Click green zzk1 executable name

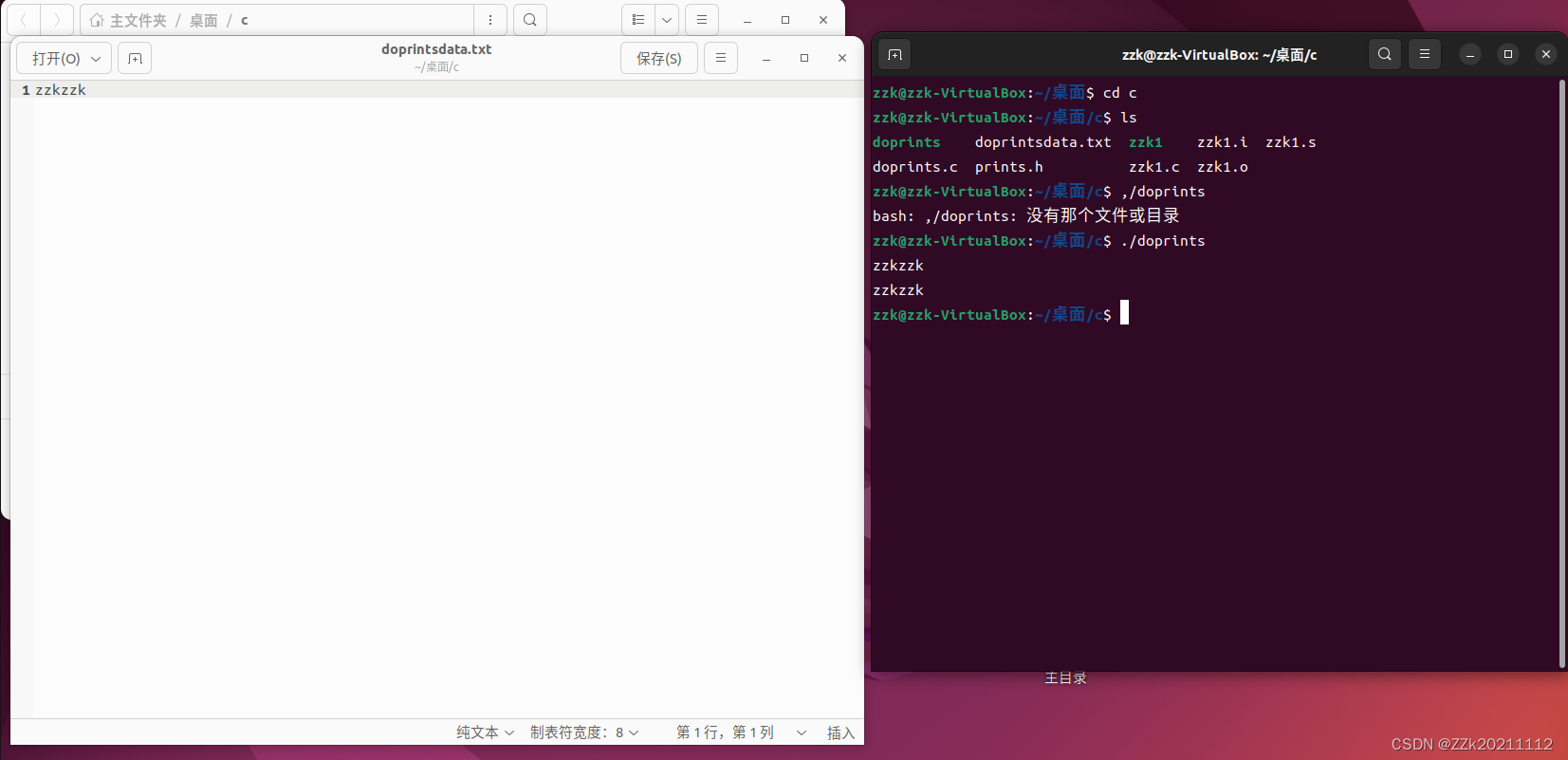click(x=1145, y=142)
